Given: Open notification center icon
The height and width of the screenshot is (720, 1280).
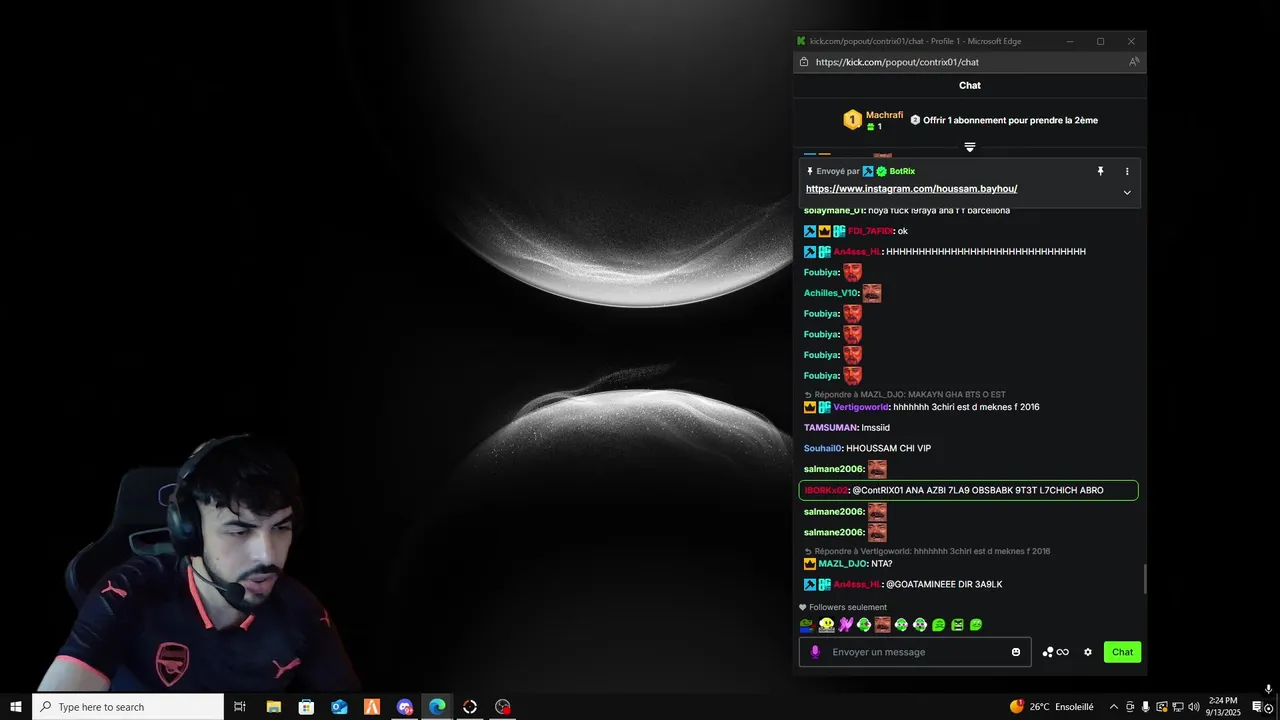Looking at the screenshot, I should (x=1258, y=707).
